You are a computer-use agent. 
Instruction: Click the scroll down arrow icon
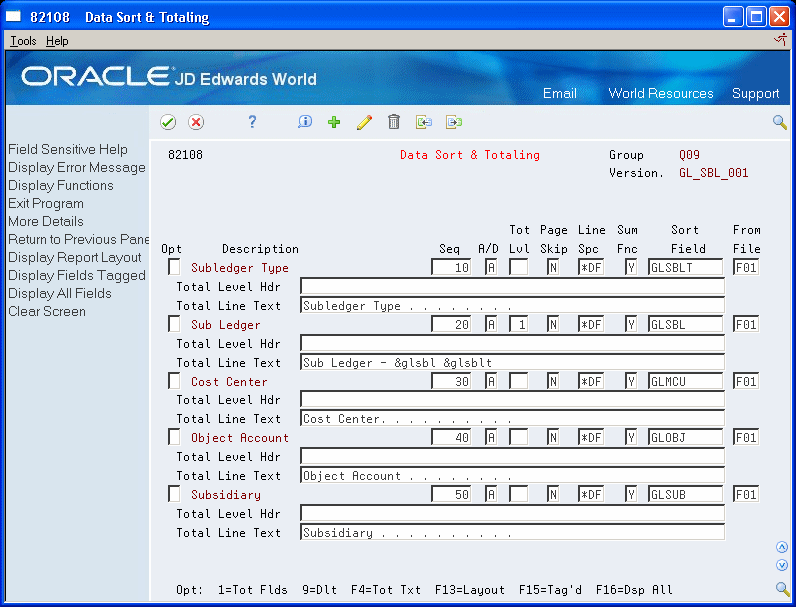pos(782,565)
